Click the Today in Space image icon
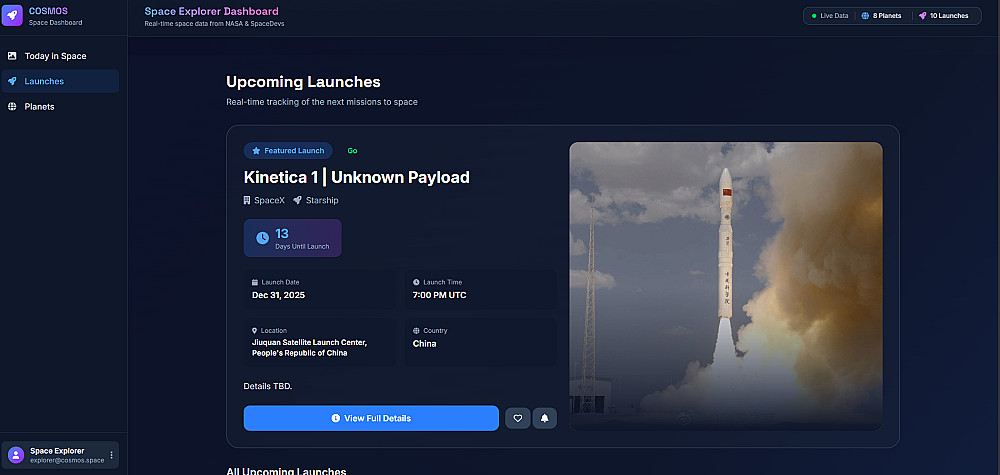This screenshot has height=475, width=1000. [12, 56]
